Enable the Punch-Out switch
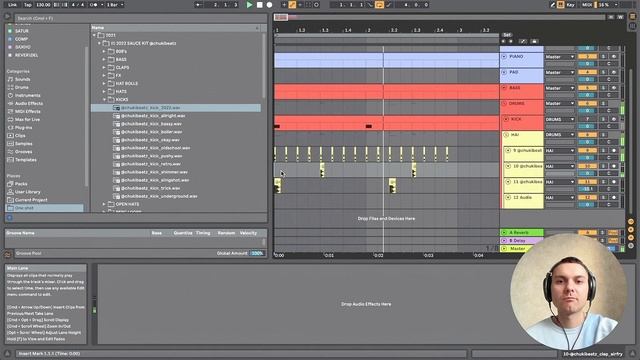Screen dimensions: 640x360 (389, 5)
